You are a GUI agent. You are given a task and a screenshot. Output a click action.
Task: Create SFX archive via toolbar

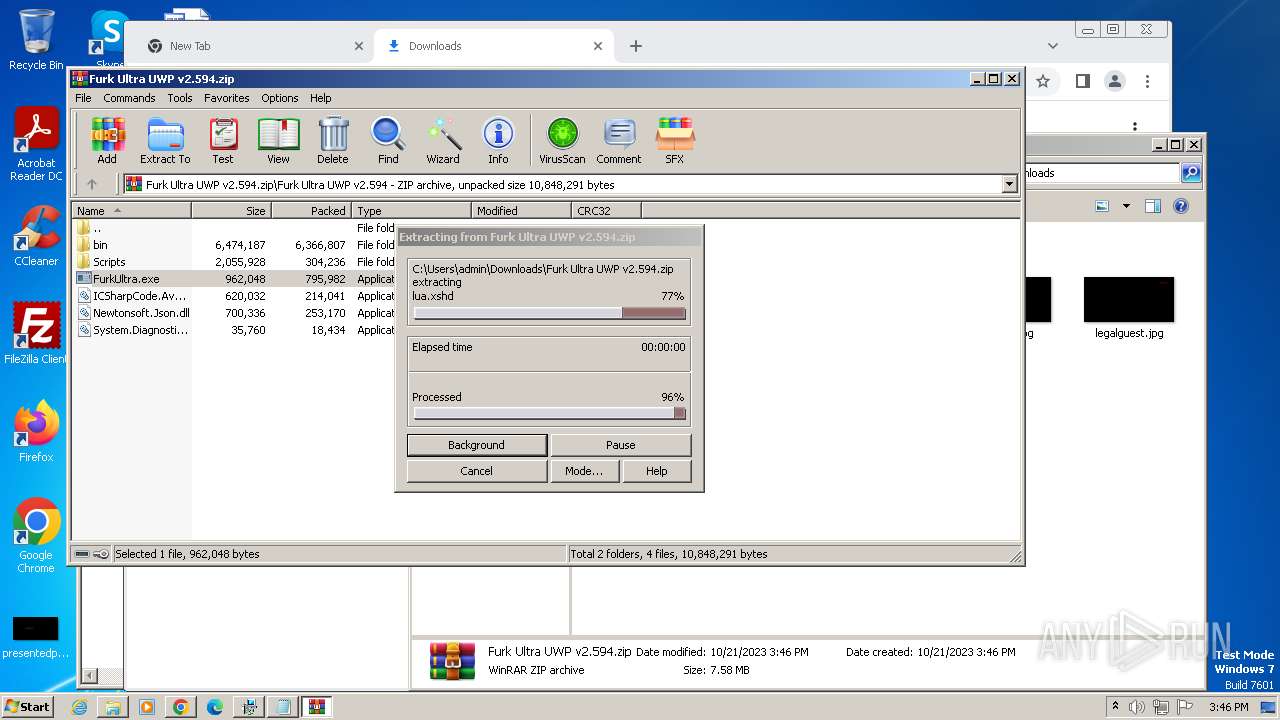675,141
